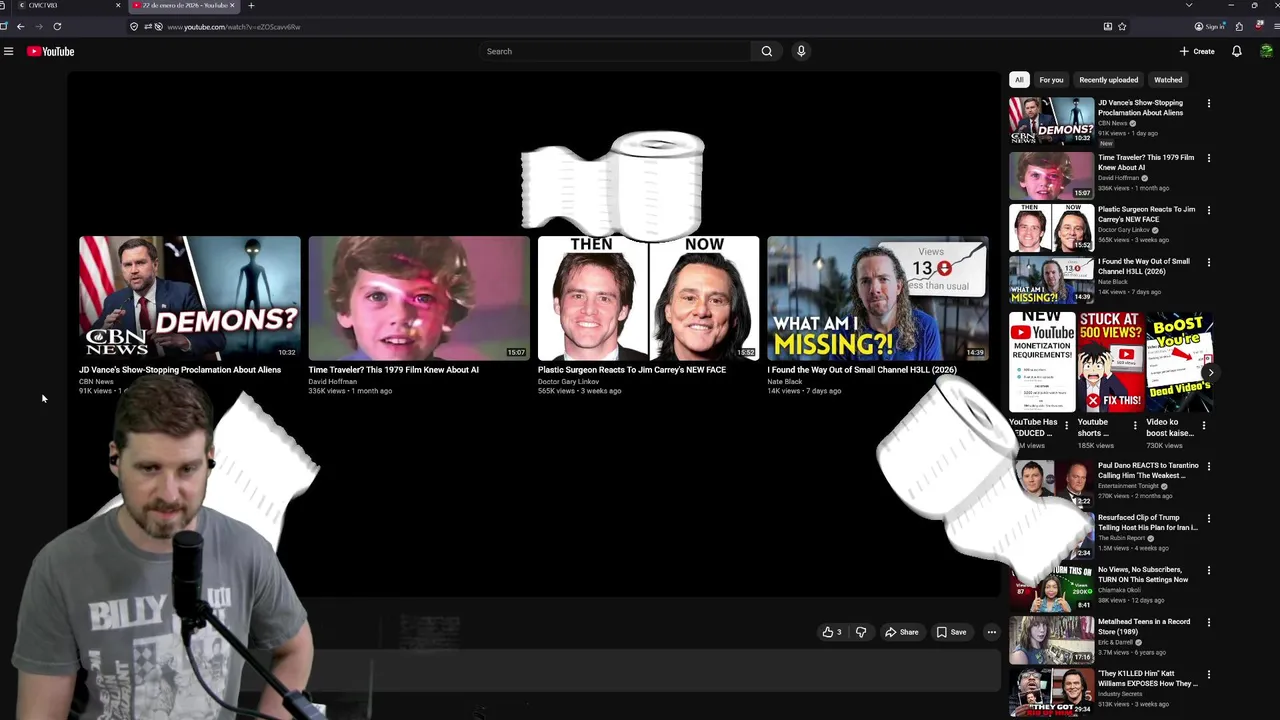Viewport: 1280px width, 720px height.
Task: Open Jim Carrey THEN NOW end-screen thumbnail
Action: 648,298
